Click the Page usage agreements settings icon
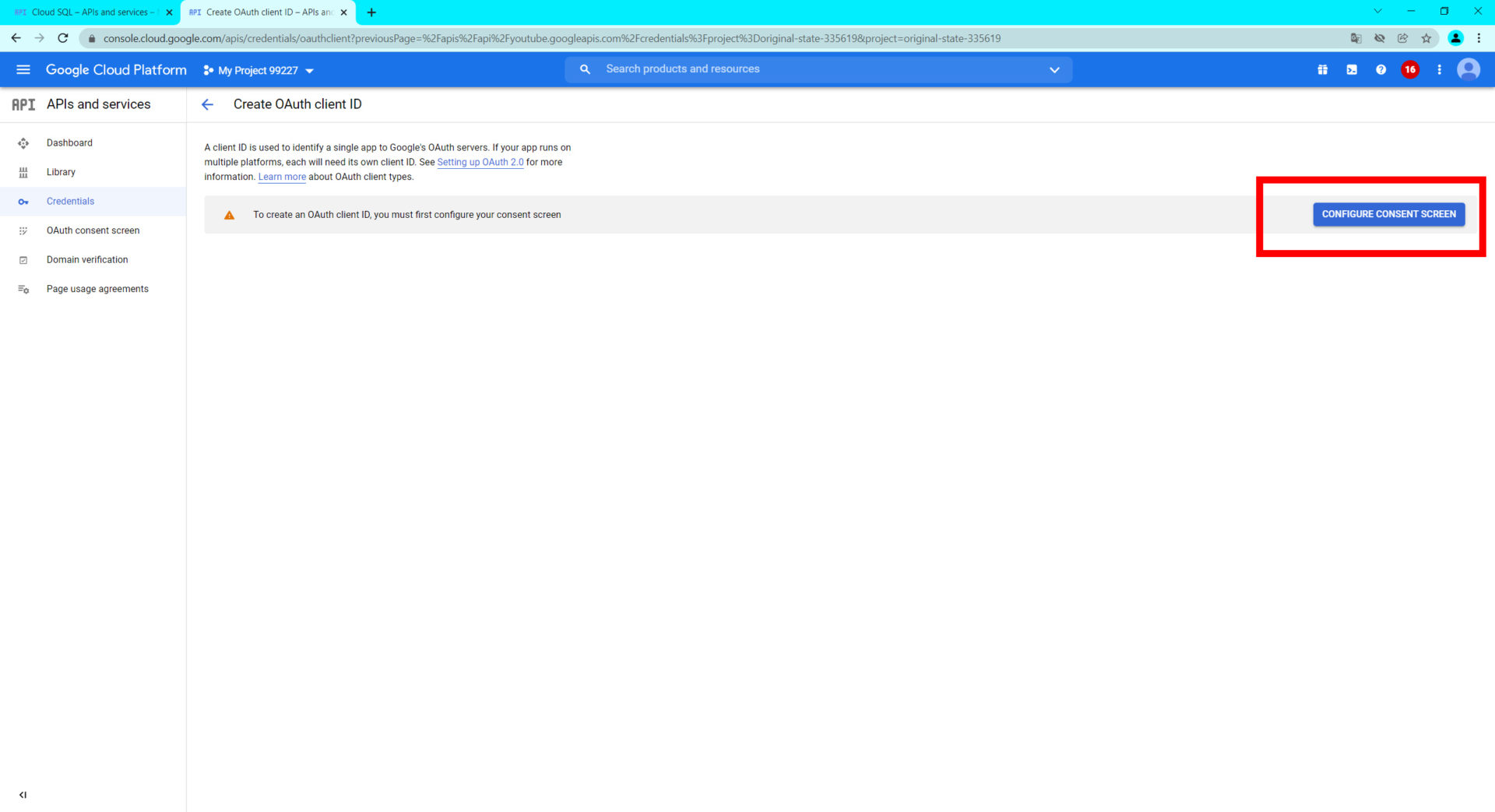 click(23, 289)
